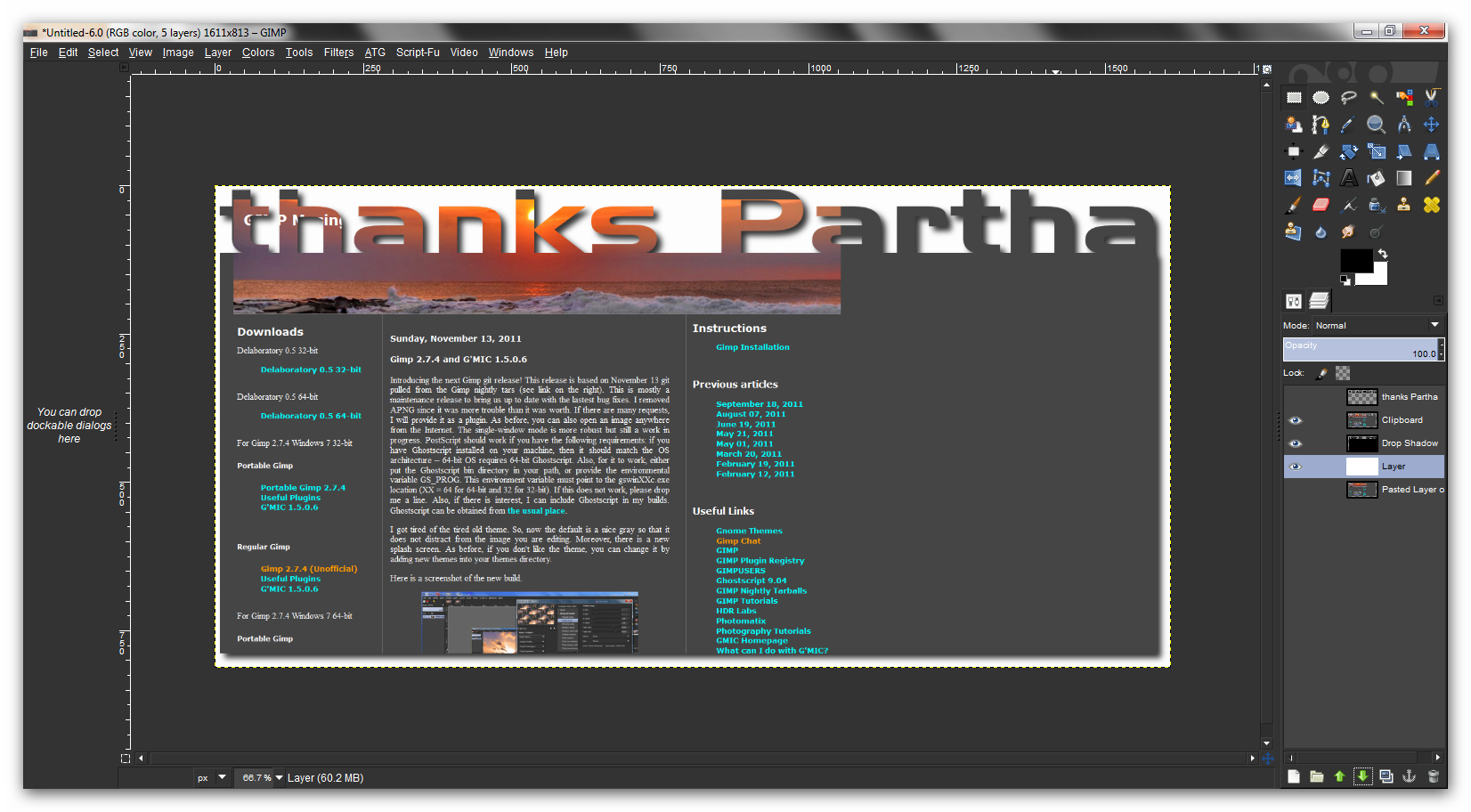Choose the Scissors Select tool
The width and height of the screenshot is (1471, 812).
click(x=1432, y=98)
